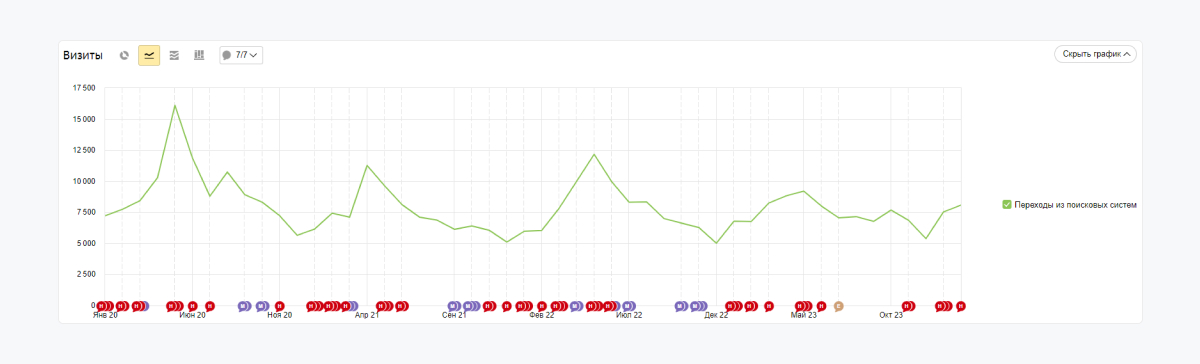Viewport: 1200px width, 364px height.
Task: Click the Июн 20 axis label
Action: (x=193, y=315)
